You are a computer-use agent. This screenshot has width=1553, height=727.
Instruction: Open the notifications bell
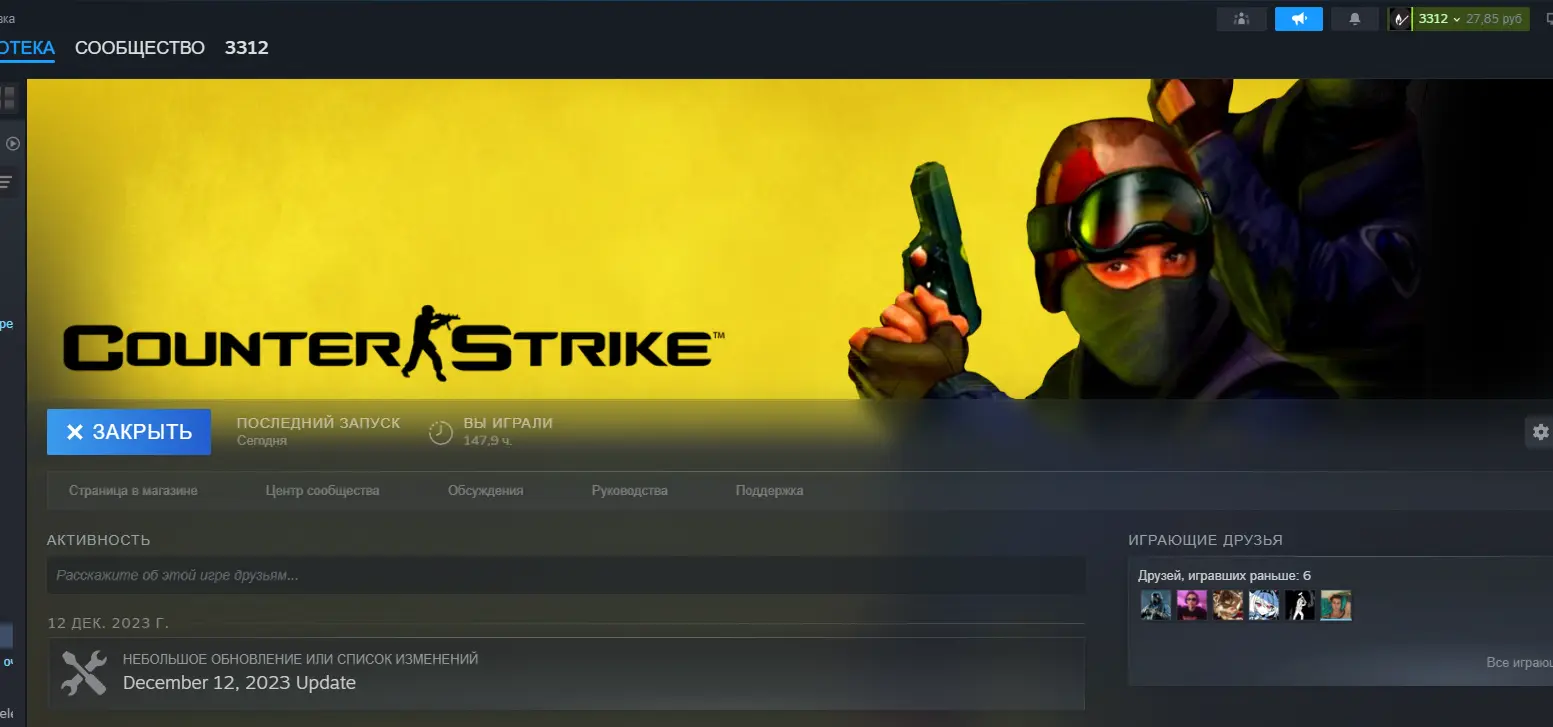[x=1355, y=19]
